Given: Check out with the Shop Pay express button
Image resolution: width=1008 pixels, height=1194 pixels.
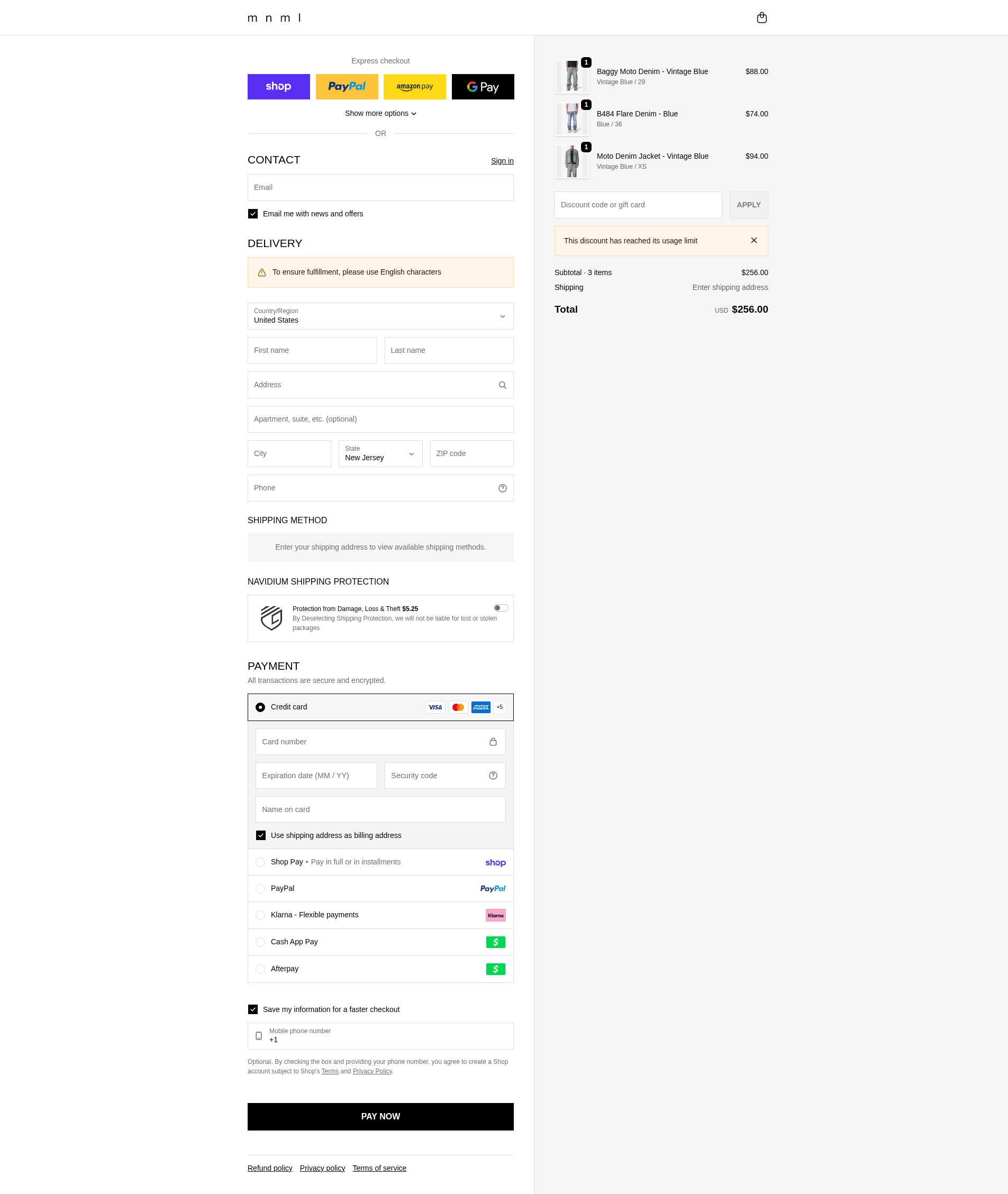Looking at the screenshot, I should tap(278, 87).
